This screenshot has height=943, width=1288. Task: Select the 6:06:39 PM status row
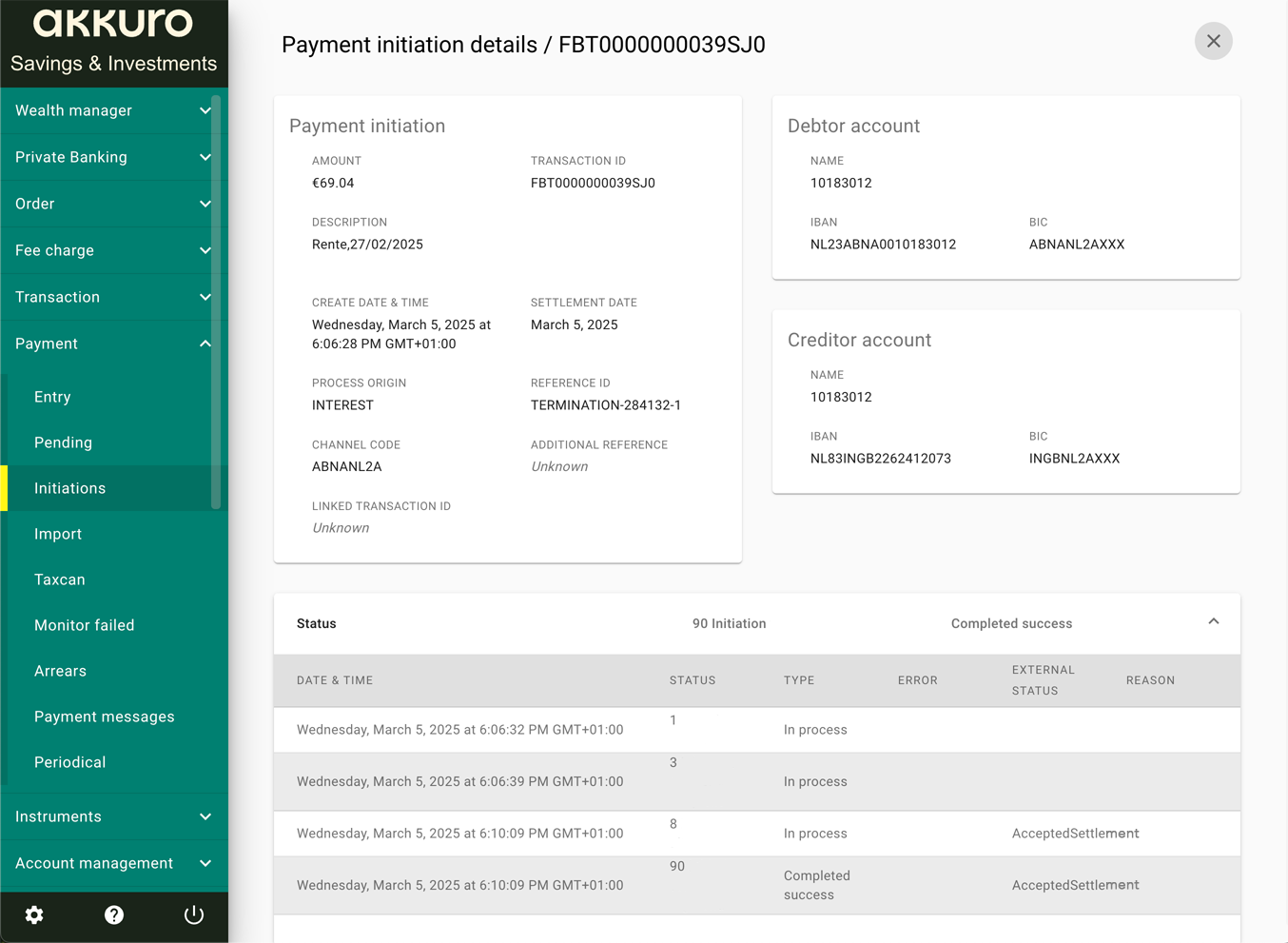(757, 781)
